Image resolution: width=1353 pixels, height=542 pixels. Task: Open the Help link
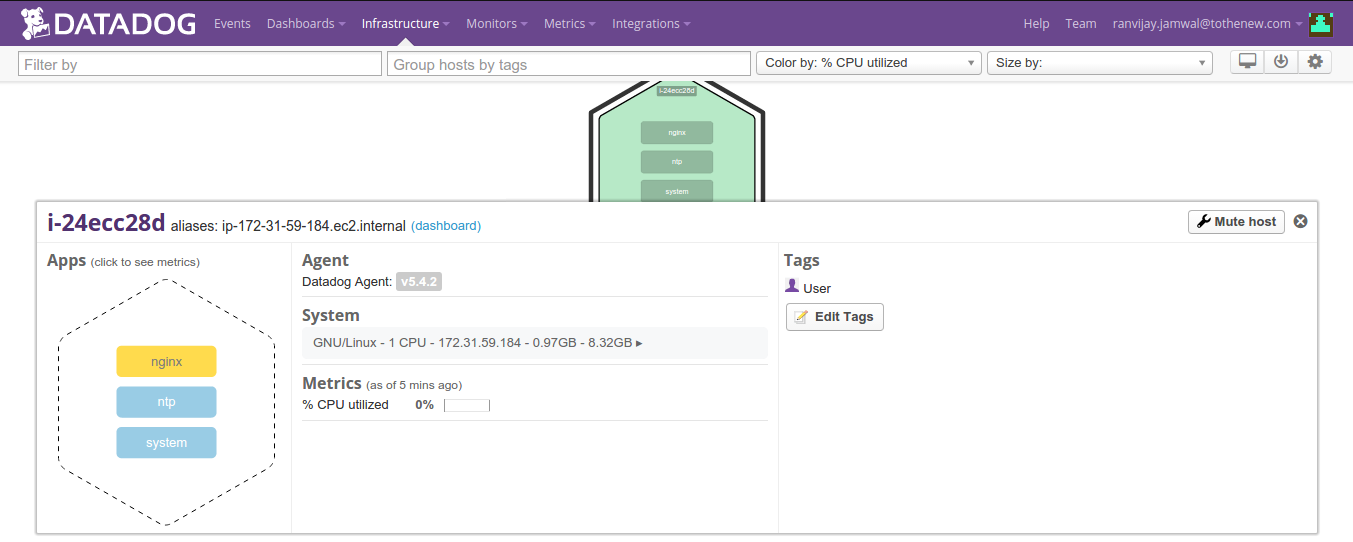[x=1036, y=23]
